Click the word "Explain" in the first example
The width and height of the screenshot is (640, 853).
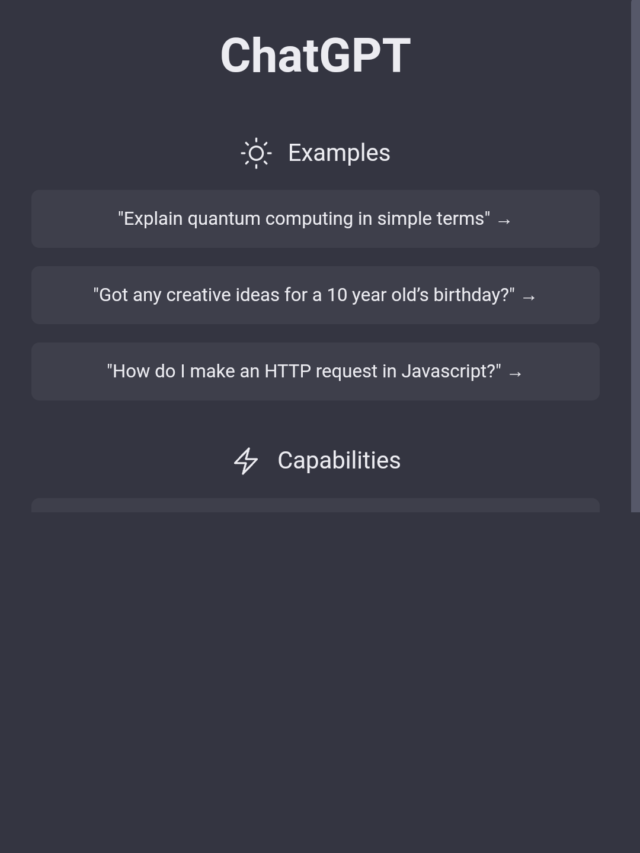tap(152, 219)
